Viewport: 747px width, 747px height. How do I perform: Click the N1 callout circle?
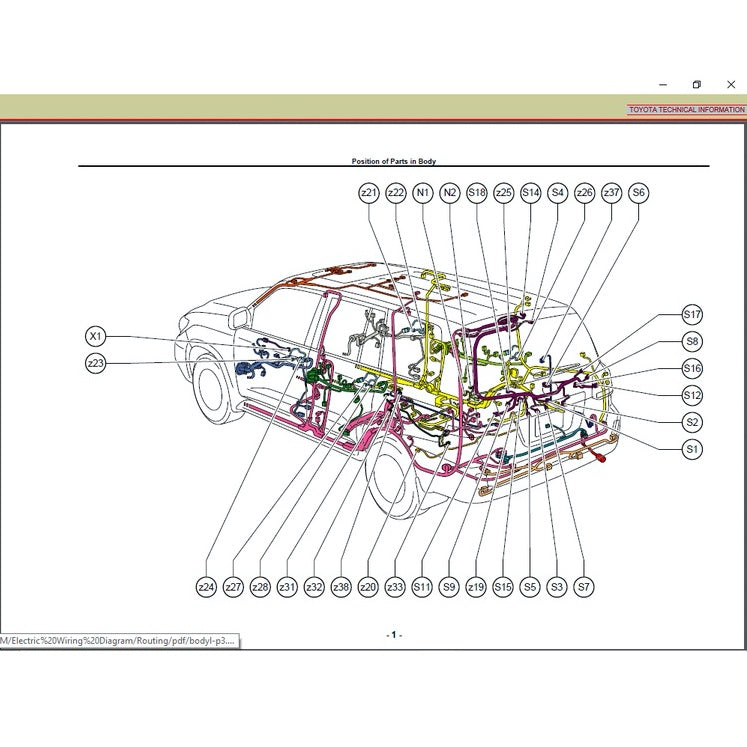click(423, 192)
